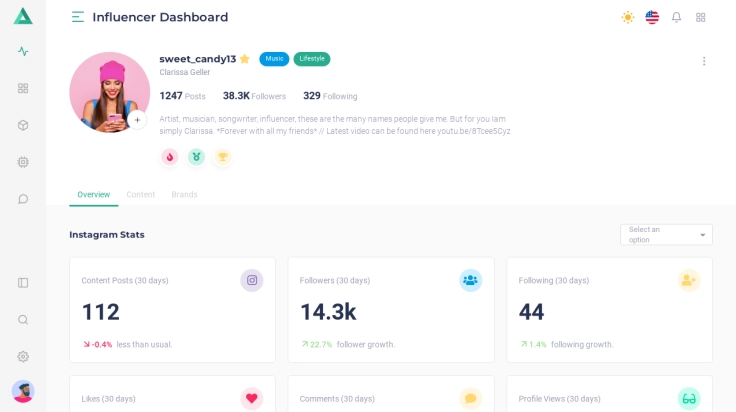Click the user avatar at sidebar bottom

coord(23,391)
